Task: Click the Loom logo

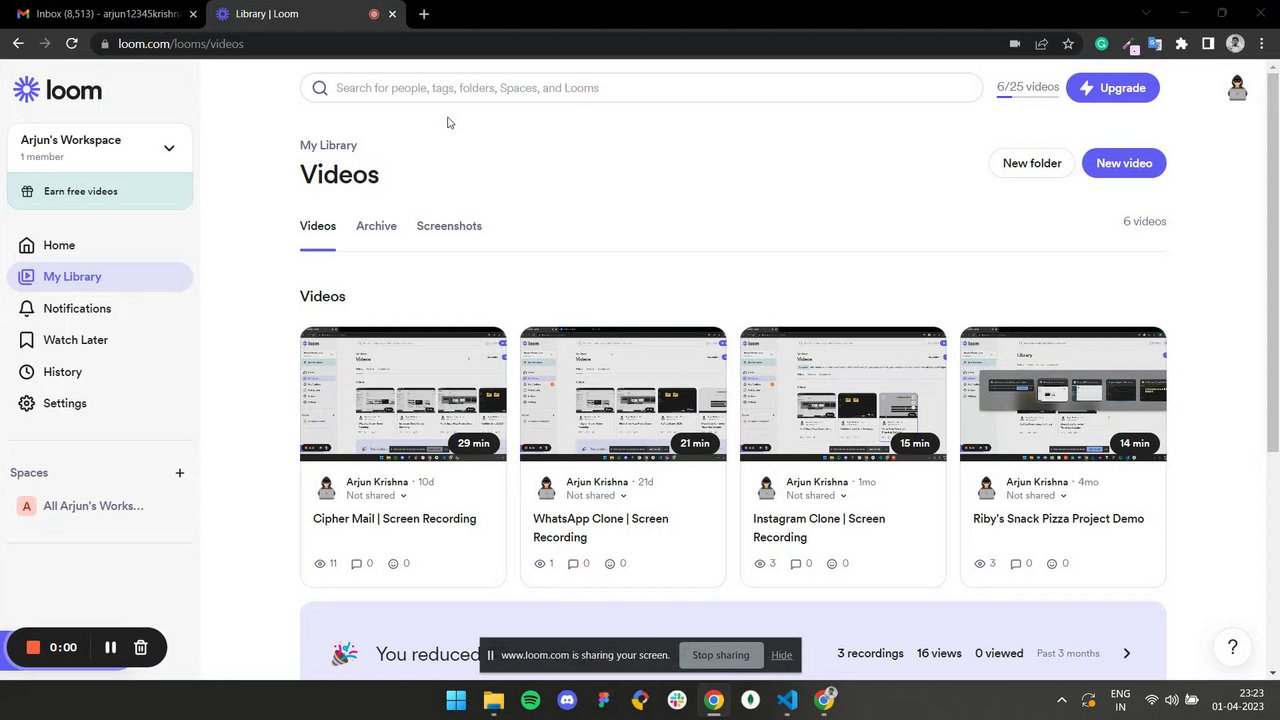Action: [x=57, y=90]
